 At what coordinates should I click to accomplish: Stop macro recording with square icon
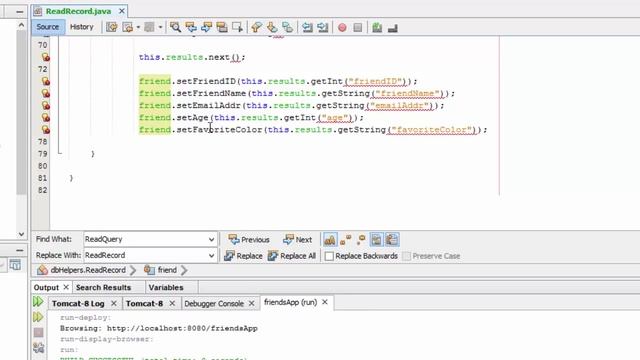358,27
